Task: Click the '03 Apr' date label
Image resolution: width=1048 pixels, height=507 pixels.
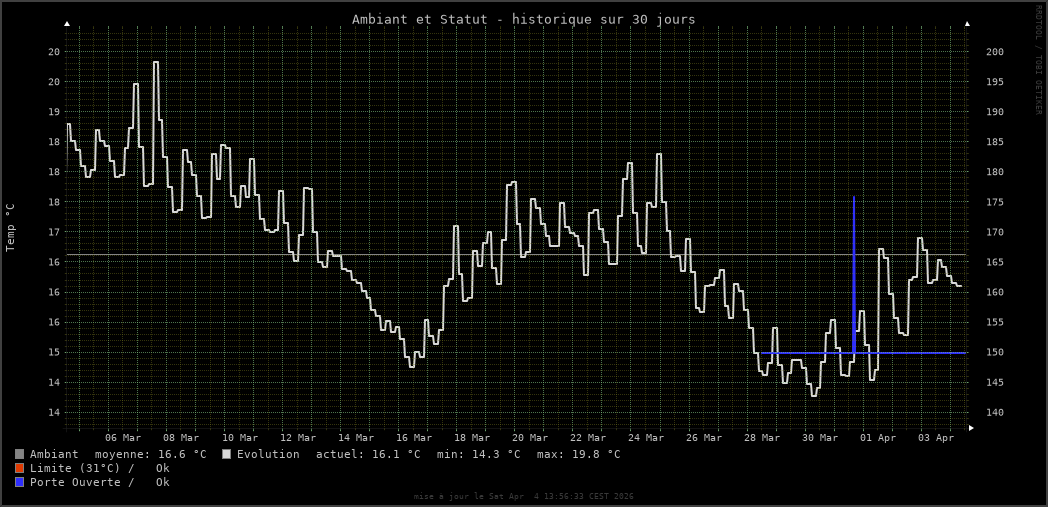Action: pos(936,438)
